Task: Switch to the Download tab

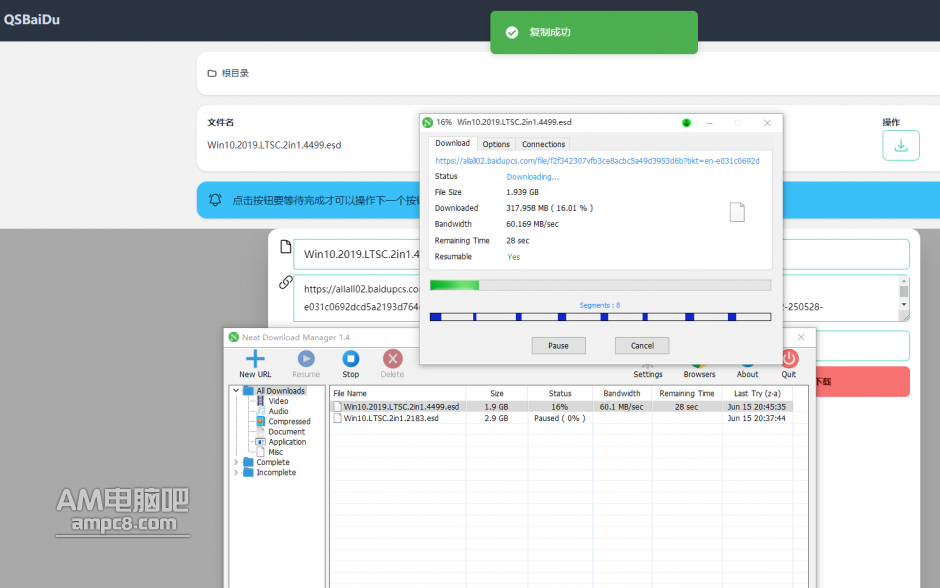Action: [453, 143]
